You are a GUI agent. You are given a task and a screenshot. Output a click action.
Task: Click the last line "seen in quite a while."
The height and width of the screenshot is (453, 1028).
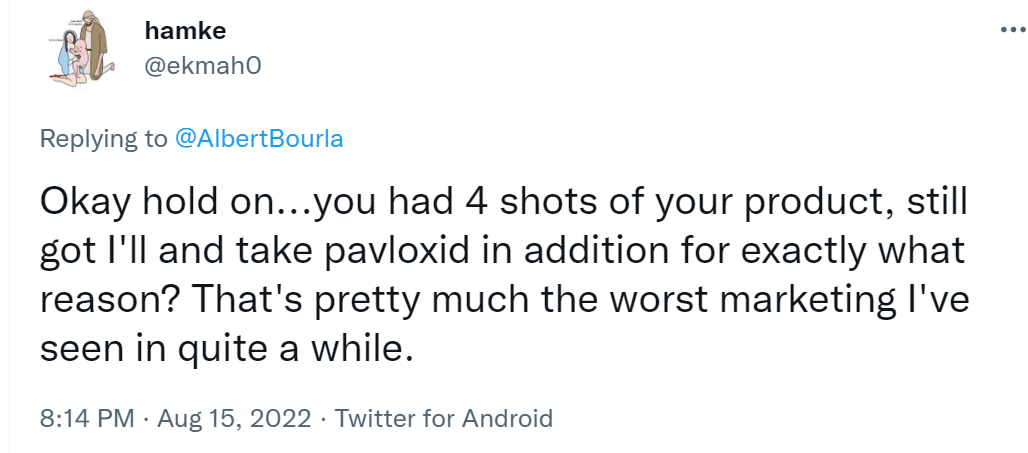(225, 349)
